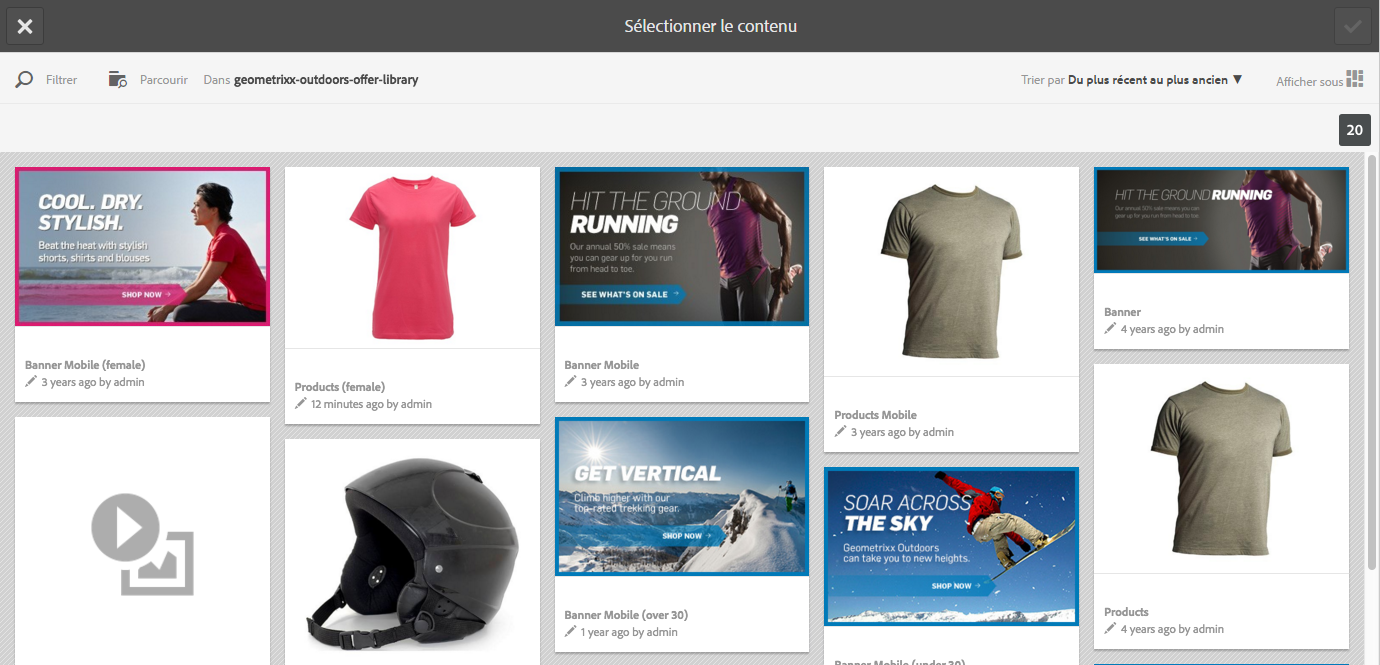
Task: Select olive t-shirt Products Mobile thumbnail
Action: (951, 271)
